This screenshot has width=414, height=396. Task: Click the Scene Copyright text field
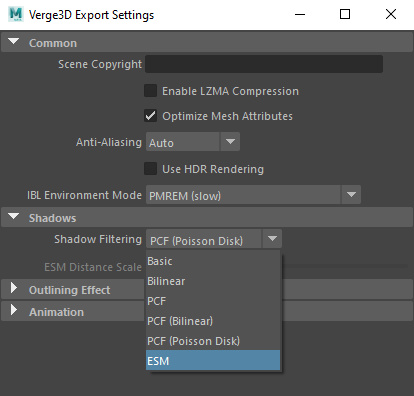264,64
